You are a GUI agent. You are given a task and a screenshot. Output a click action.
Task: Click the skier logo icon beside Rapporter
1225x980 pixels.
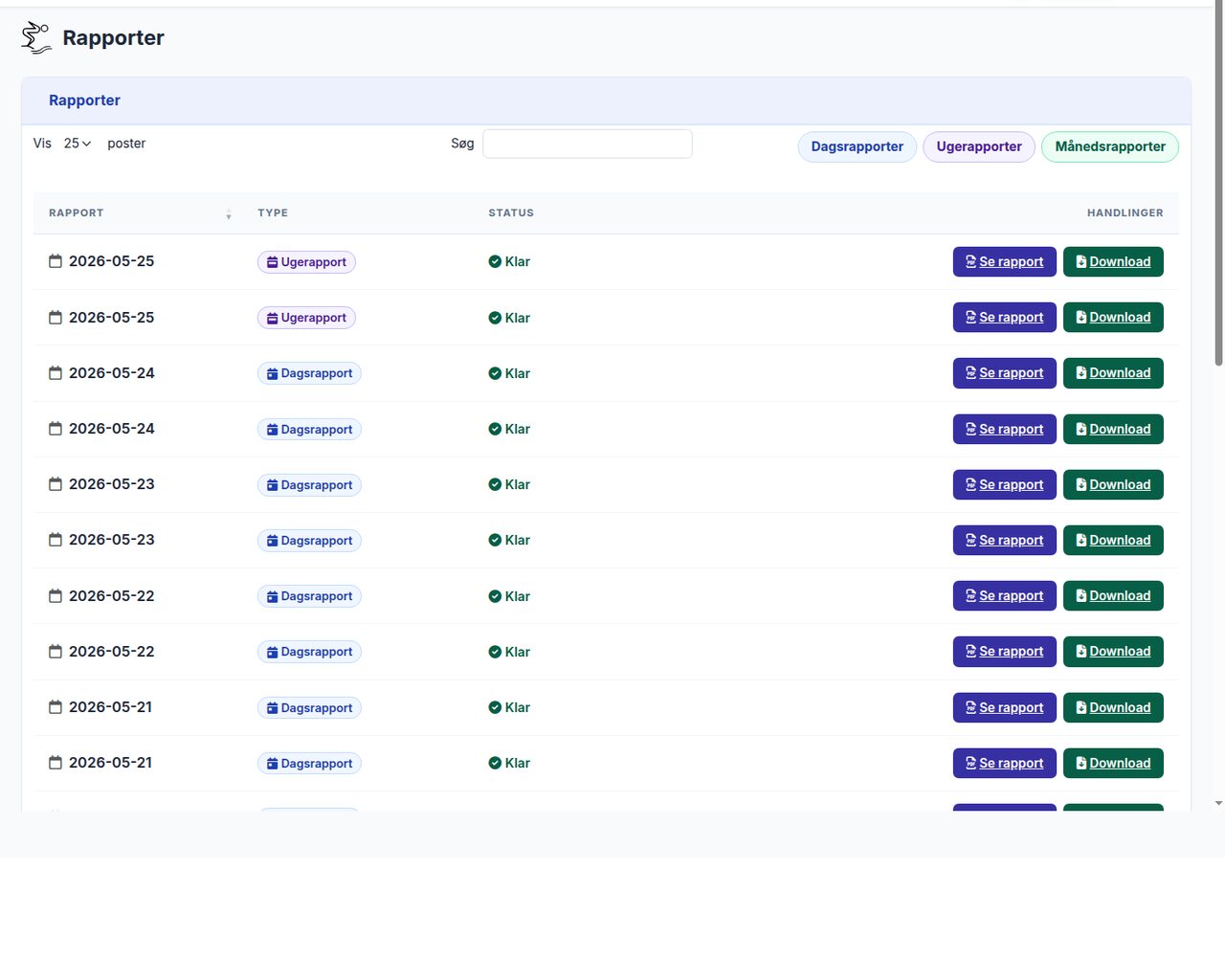click(x=36, y=37)
